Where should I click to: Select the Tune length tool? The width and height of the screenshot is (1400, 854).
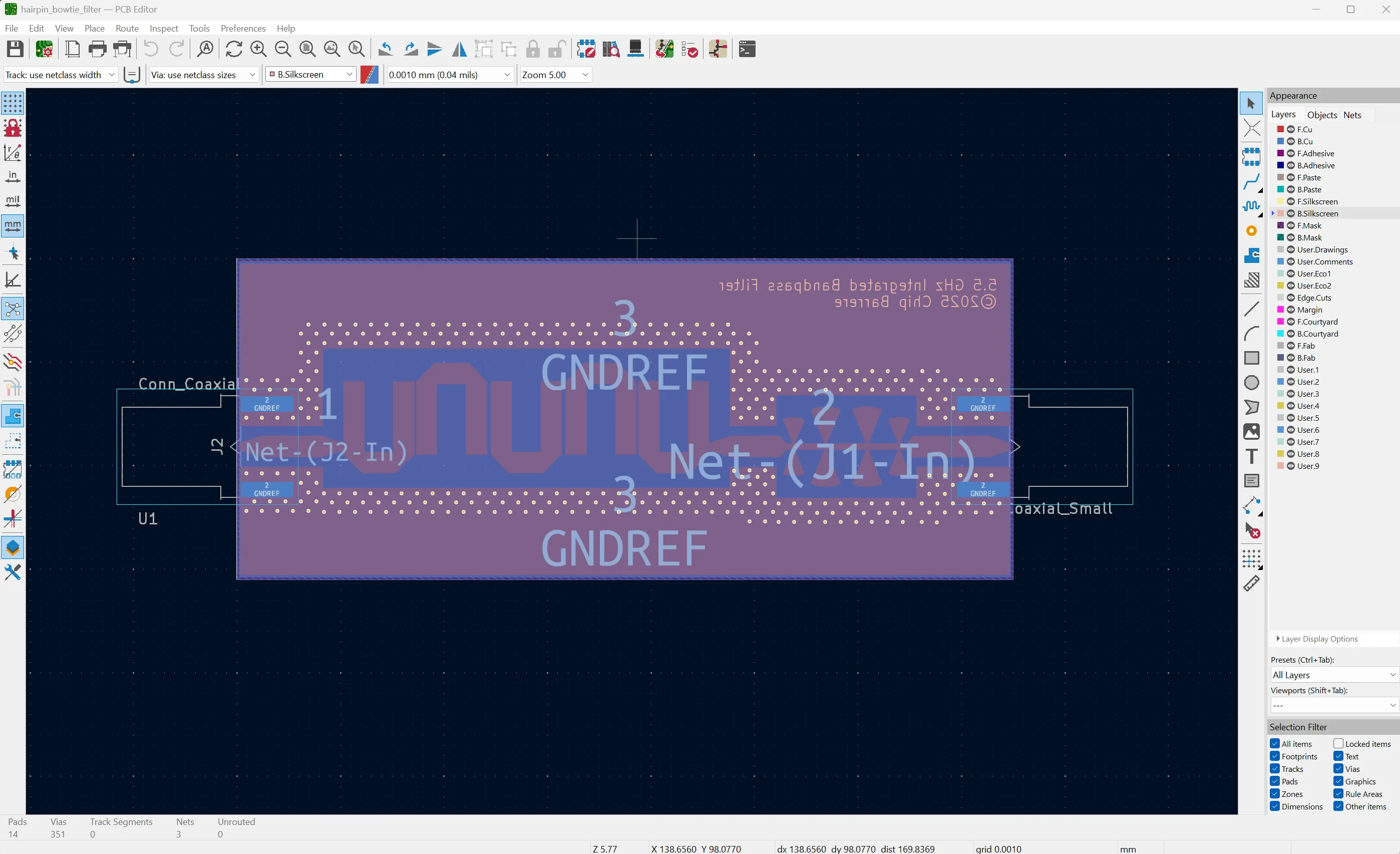[x=1251, y=206]
